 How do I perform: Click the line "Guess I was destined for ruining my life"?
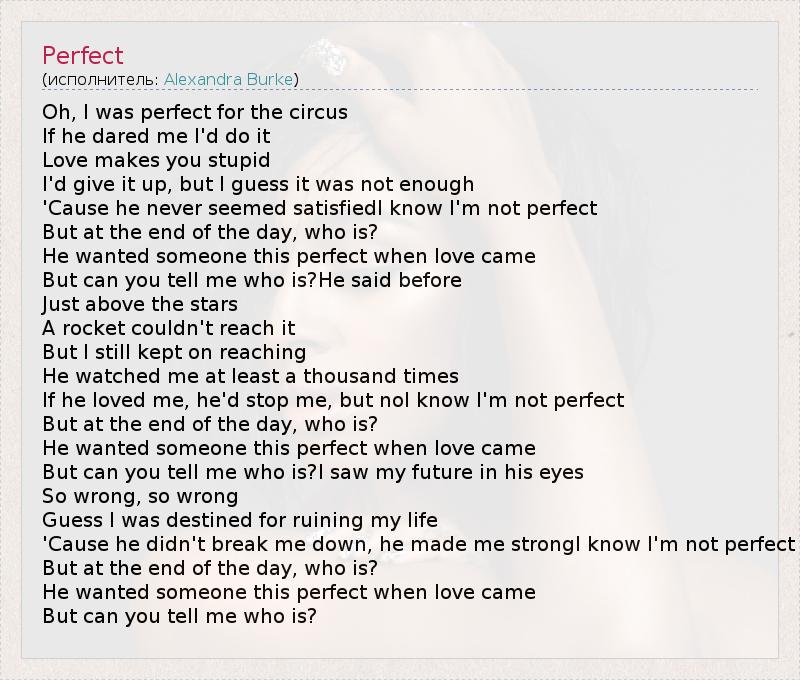(x=240, y=520)
